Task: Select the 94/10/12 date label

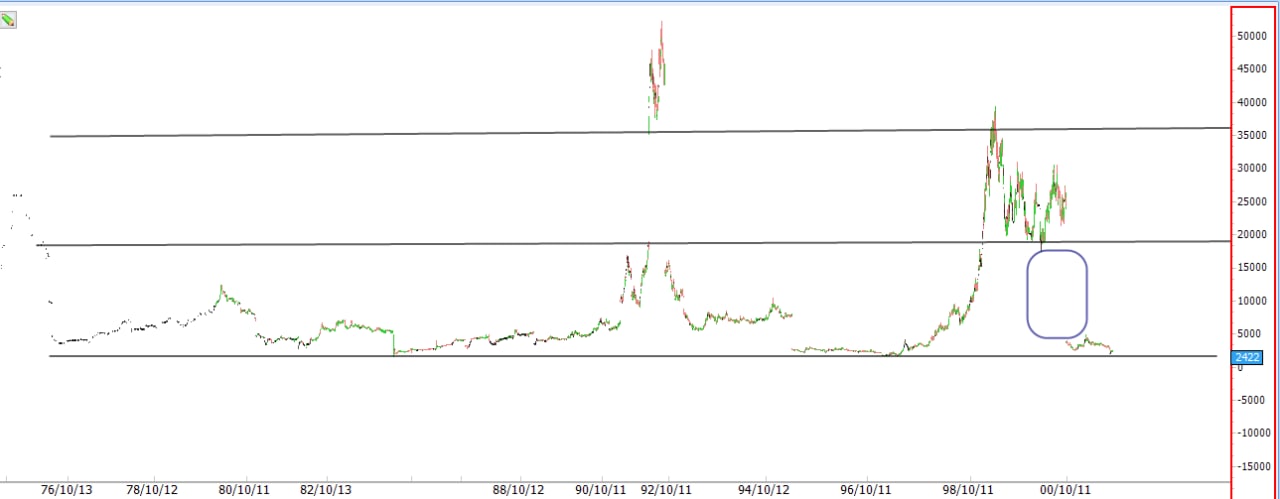Action: pos(764,490)
